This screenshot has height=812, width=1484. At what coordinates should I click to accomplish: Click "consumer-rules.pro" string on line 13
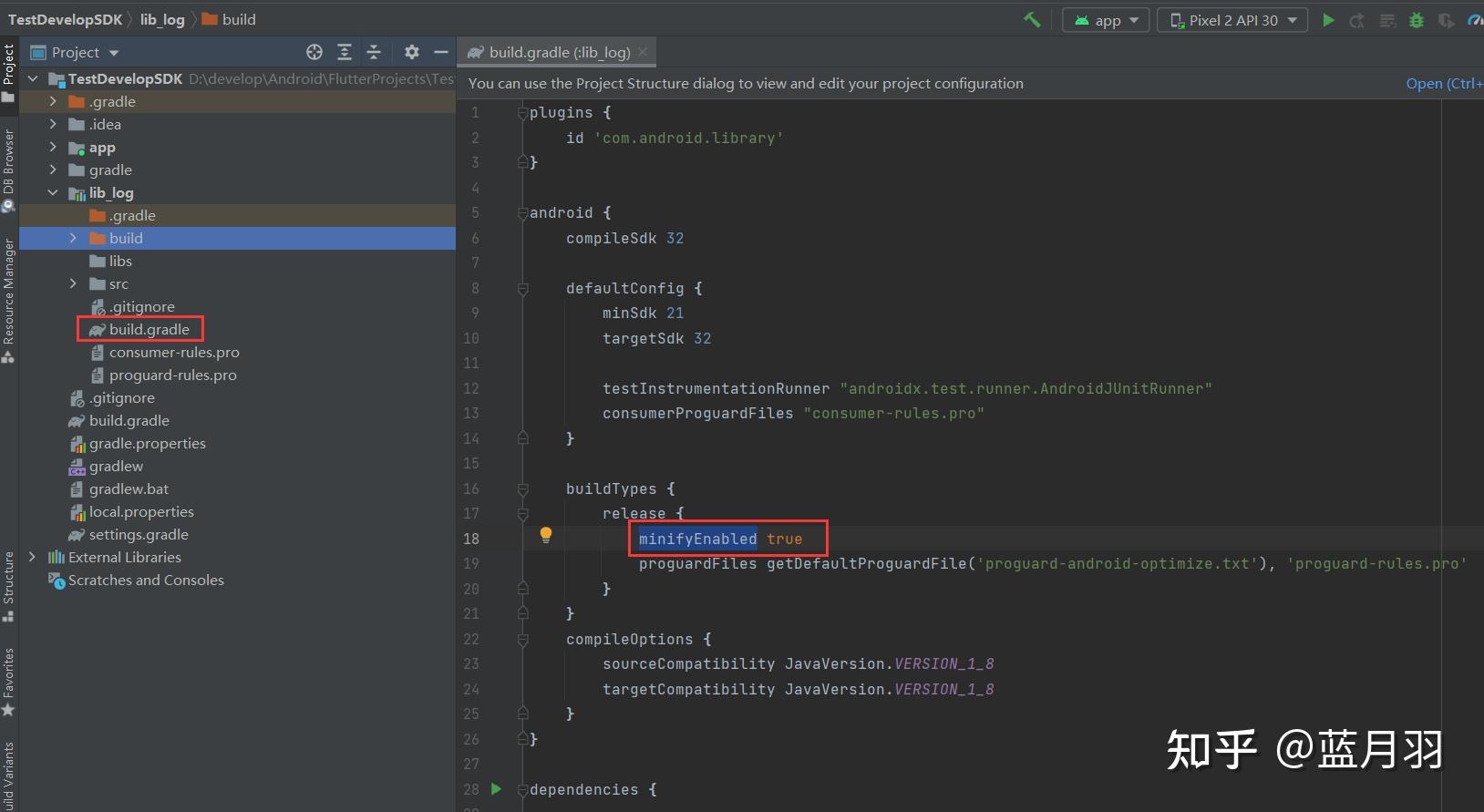pos(893,413)
